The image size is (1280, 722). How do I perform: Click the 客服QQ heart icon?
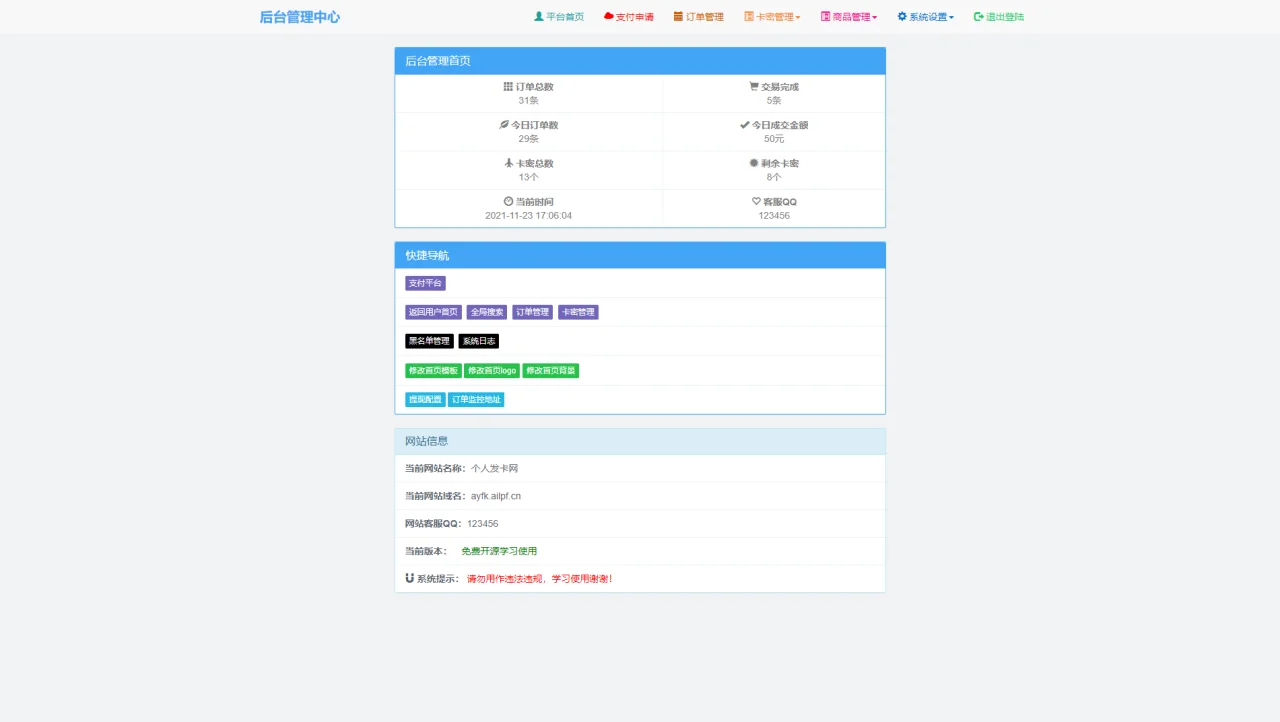coord(755,201)
